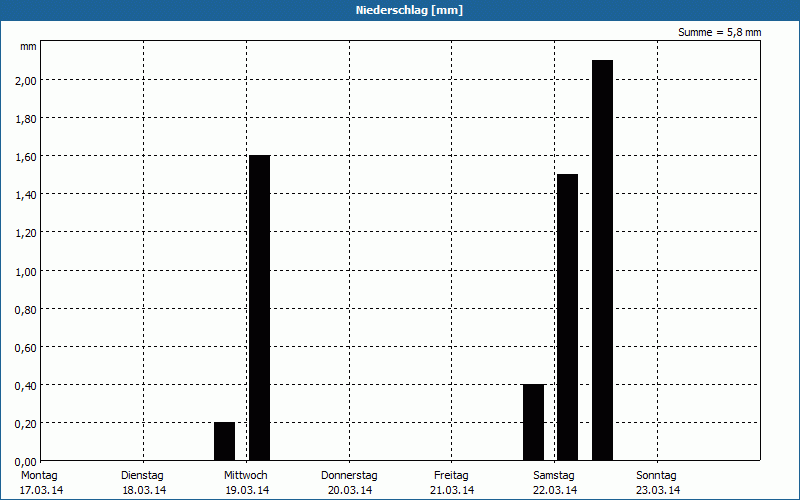Select the 0,40 mm bar before Samstag
Screen dimensions: 800x500
tap(534, 422)
